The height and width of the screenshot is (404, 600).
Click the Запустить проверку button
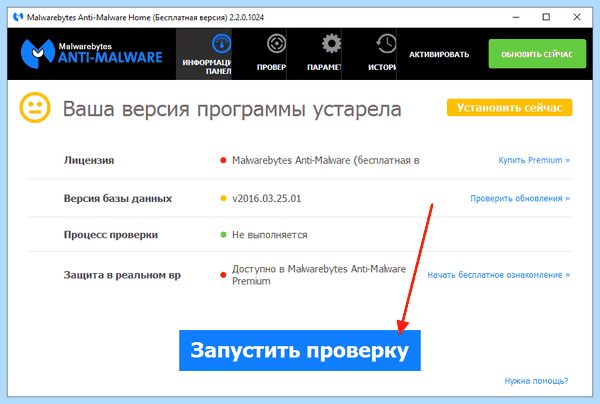pyautogui.click(x=300, y=350)
